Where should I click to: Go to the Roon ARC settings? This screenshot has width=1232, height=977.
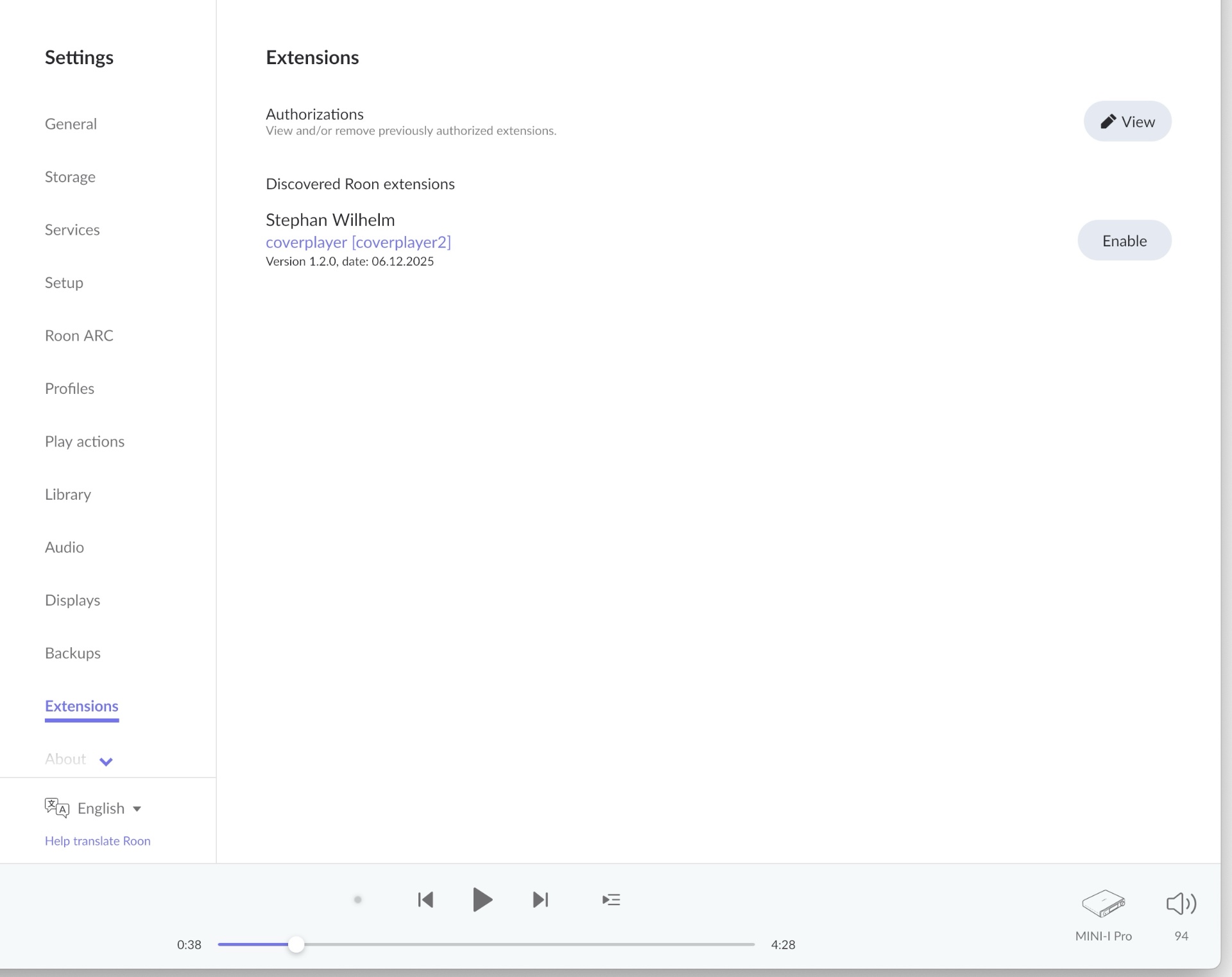coord(79,336)
